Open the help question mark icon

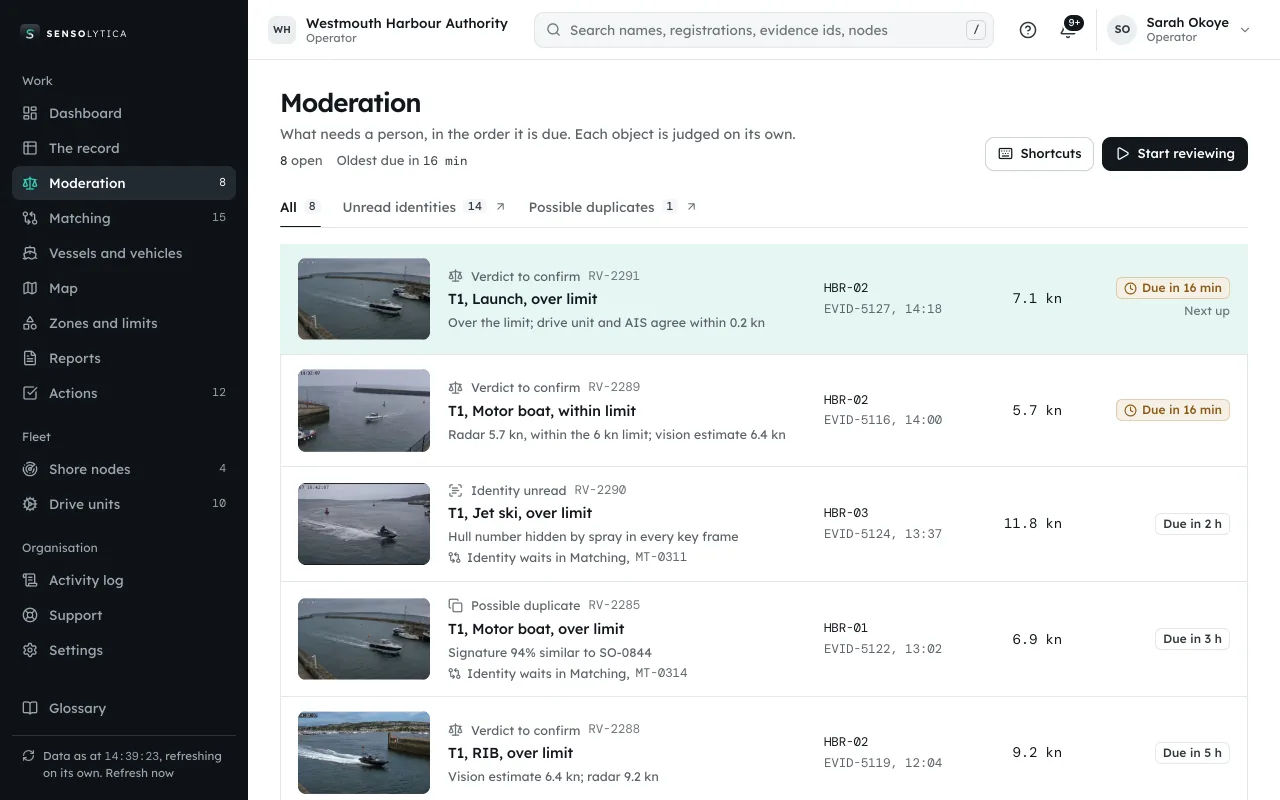pos(1027,30)
